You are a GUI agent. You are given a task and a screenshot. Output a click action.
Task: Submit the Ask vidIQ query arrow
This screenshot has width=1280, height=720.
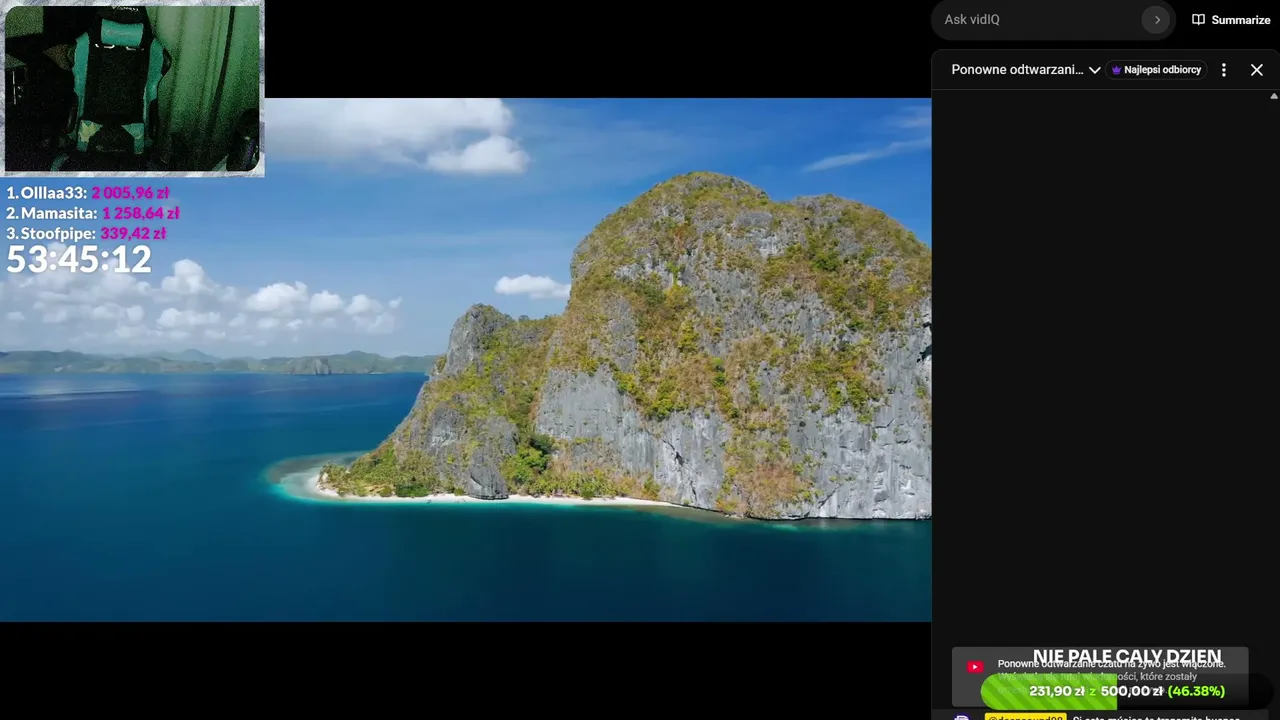pyautogui.click(x=1156, y=20)
